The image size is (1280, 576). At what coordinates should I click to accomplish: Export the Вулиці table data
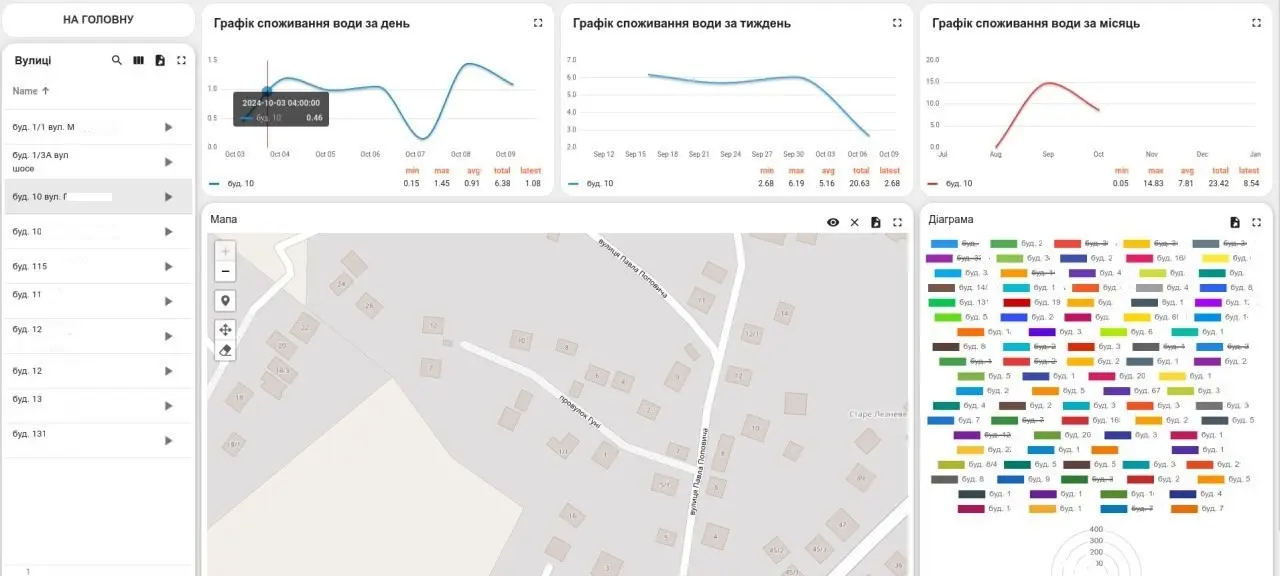pos(160,61)
